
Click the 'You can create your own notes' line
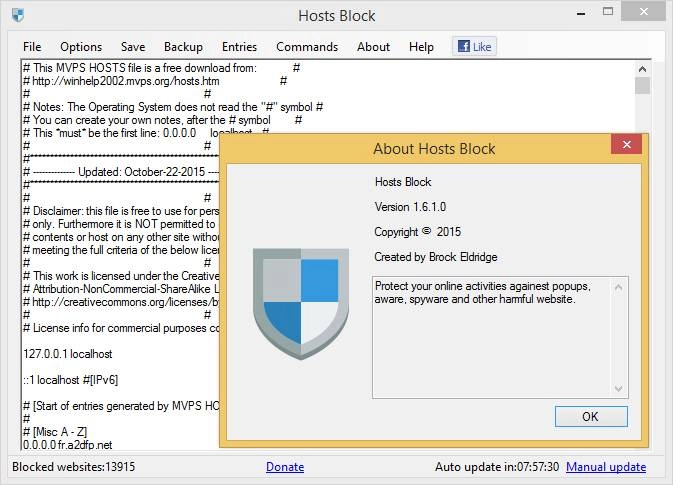147,120
